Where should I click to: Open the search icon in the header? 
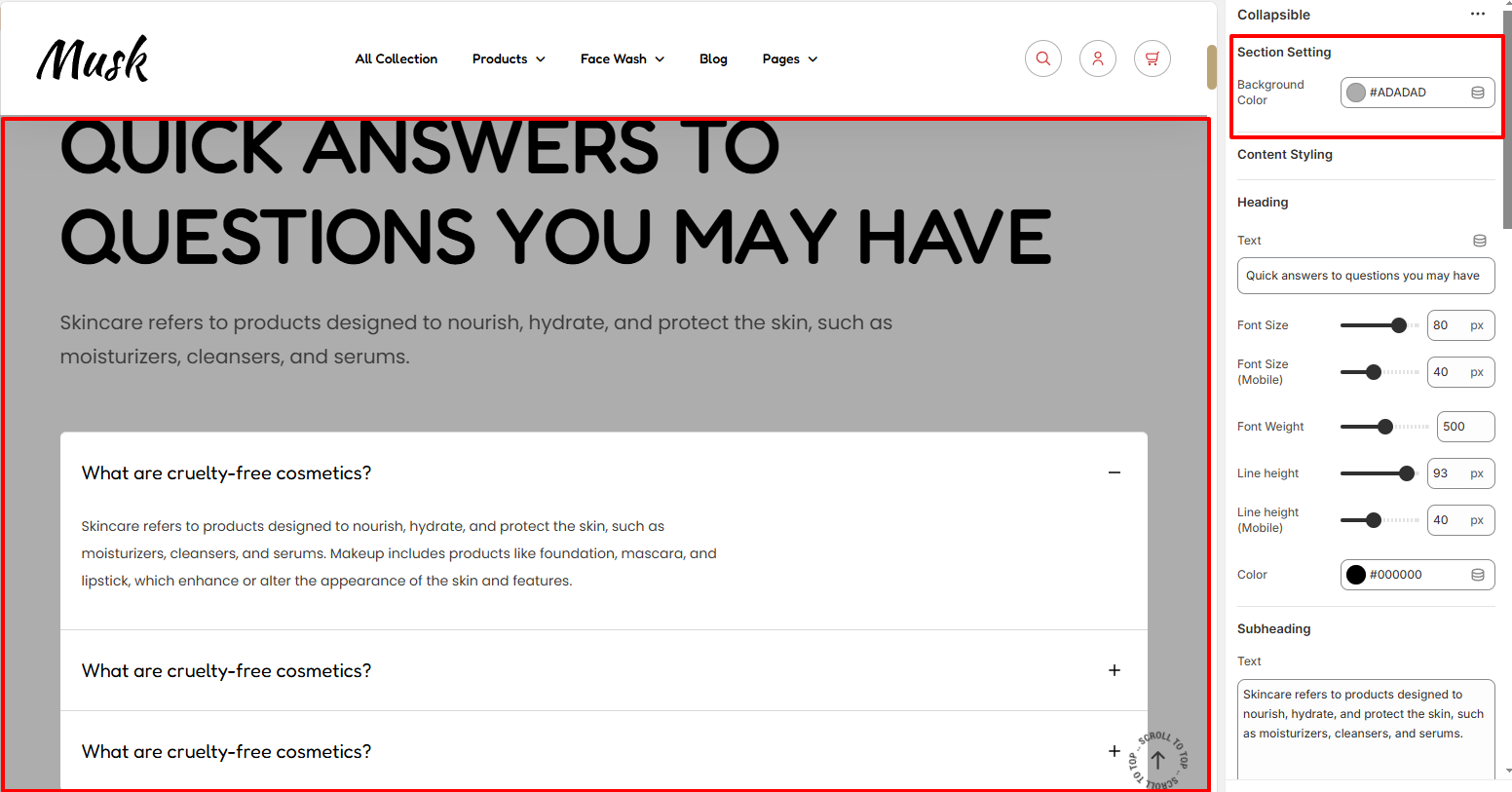(x=1042, y=58)
